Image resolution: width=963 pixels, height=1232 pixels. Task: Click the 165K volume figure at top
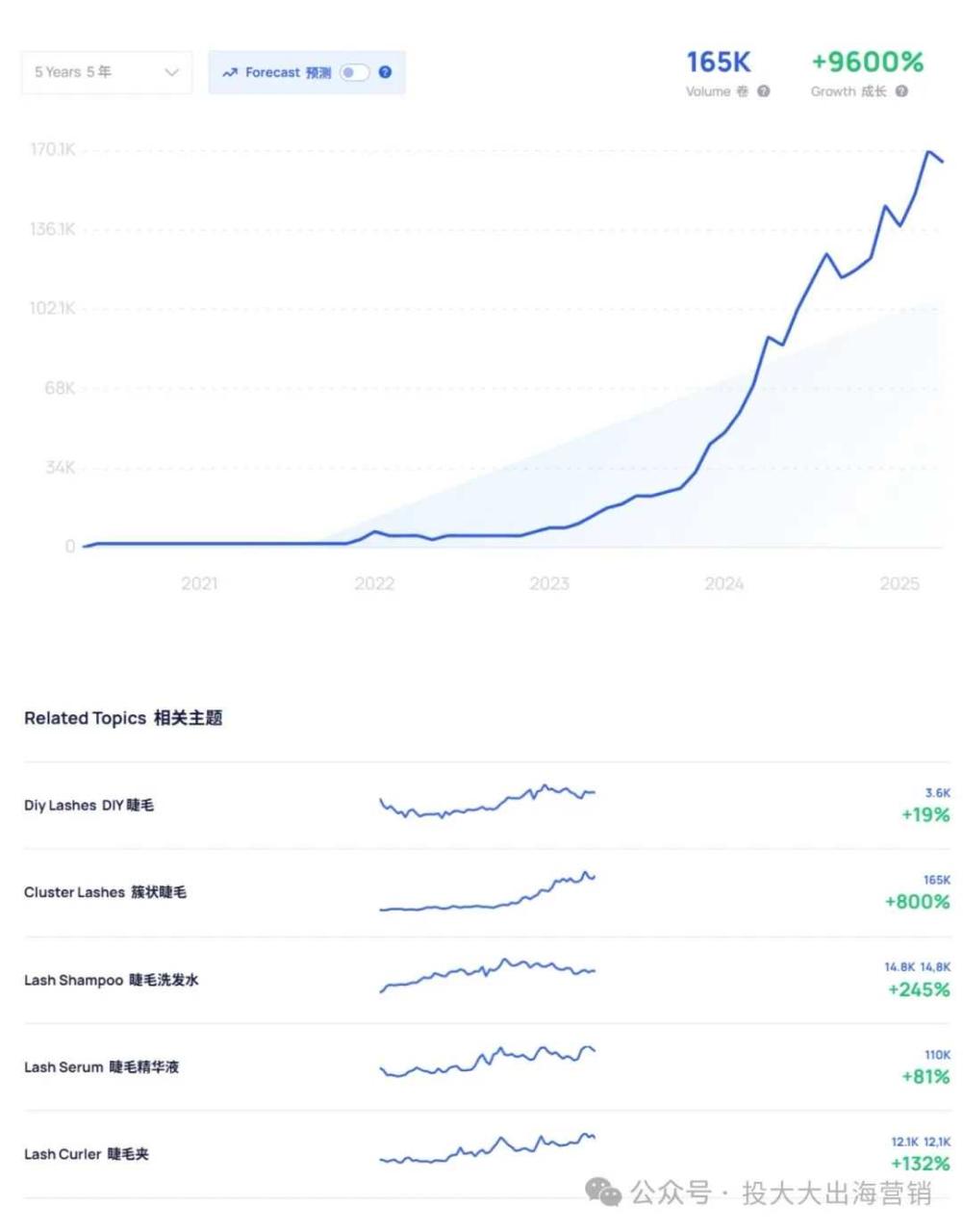pyautogui.click(x=718, y=63)
